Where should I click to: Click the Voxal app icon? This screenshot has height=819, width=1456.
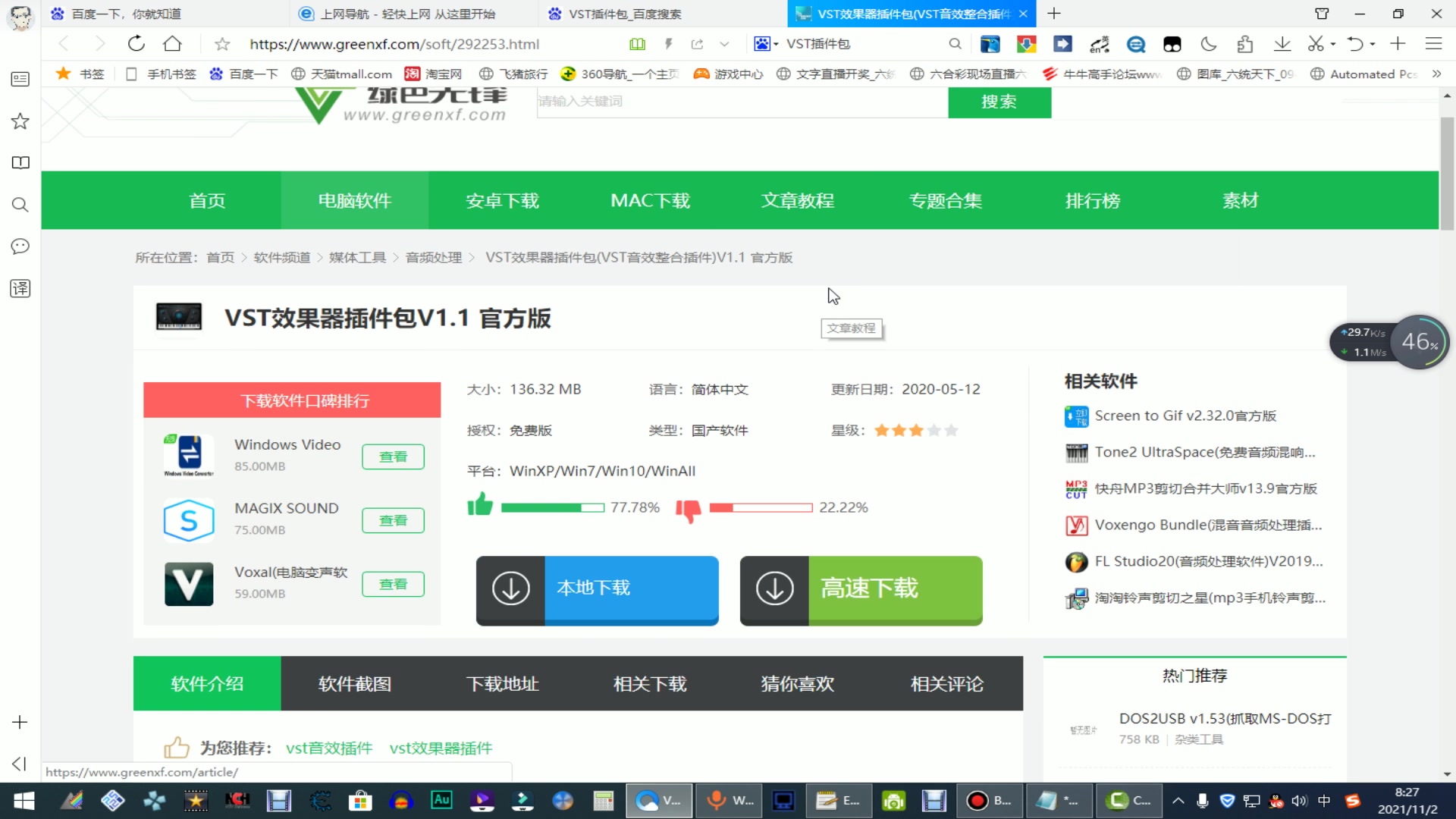tap(189, 584)
